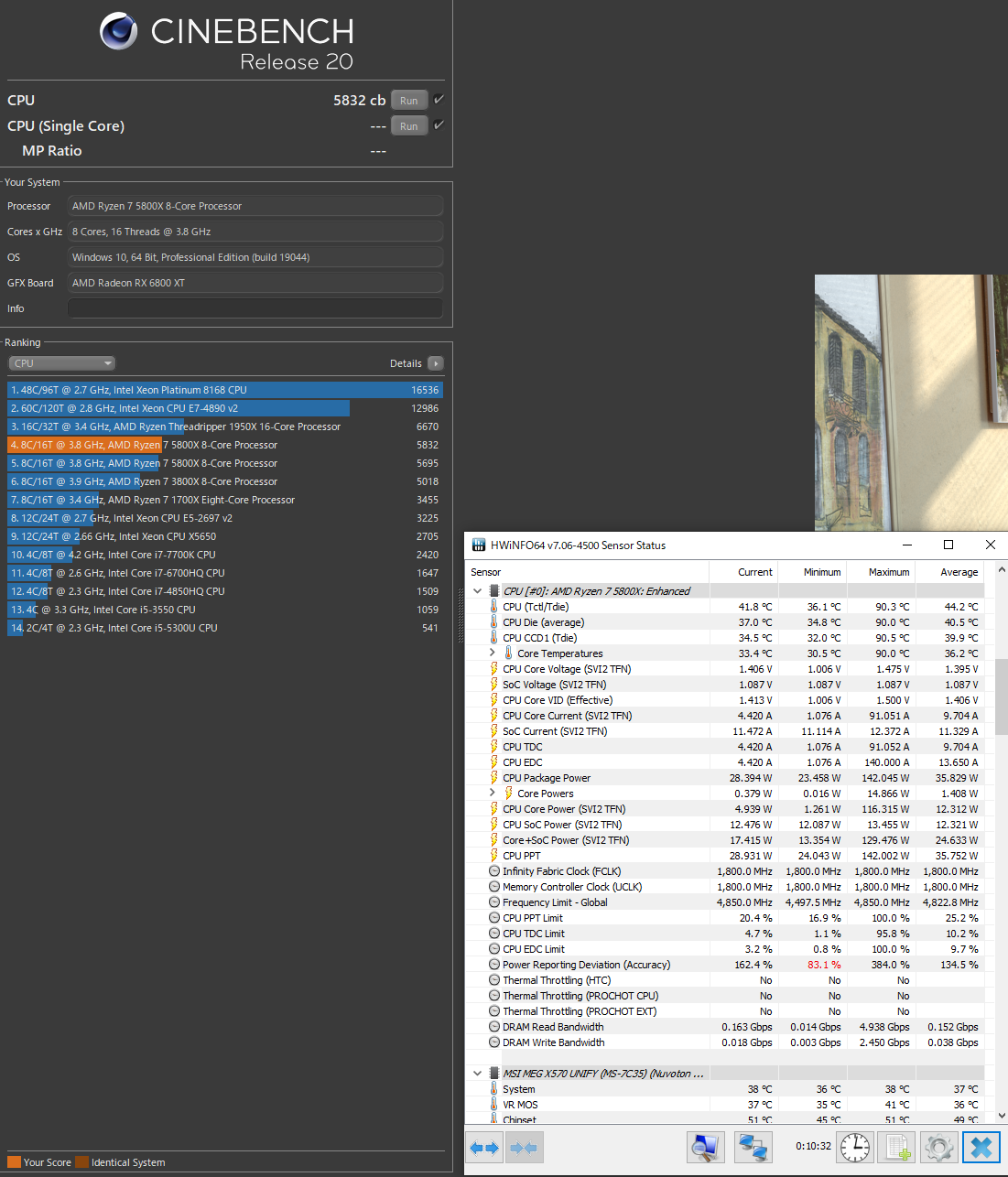Collapse the CPU [#0] AMD Ryzen 7 5800X group
This screenshot has height=1177, width=1008.
point(477,590)
